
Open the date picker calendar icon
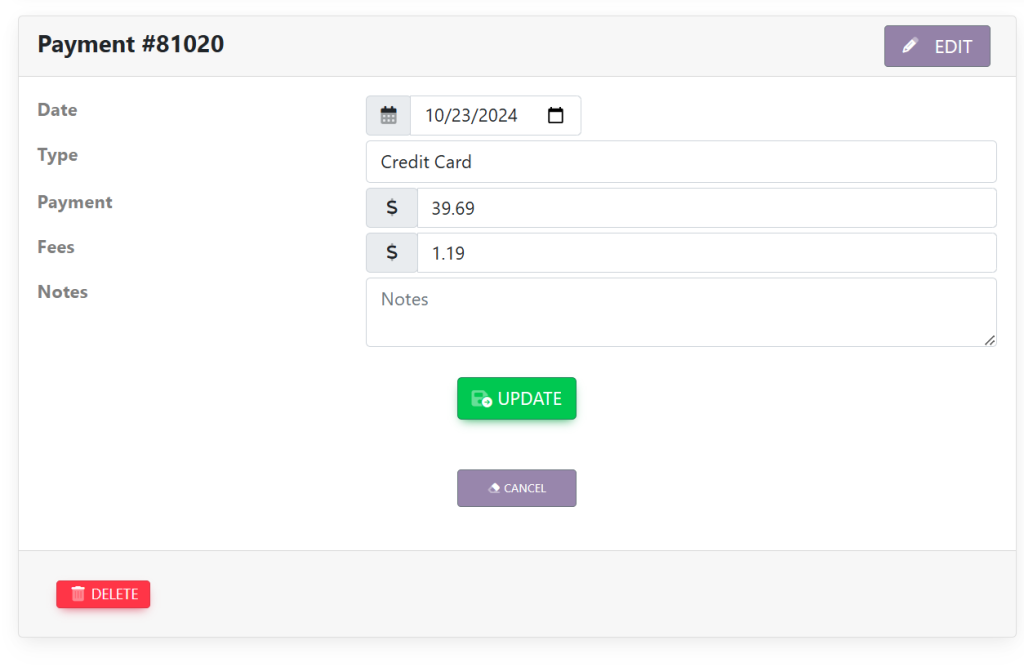point(556,115)
